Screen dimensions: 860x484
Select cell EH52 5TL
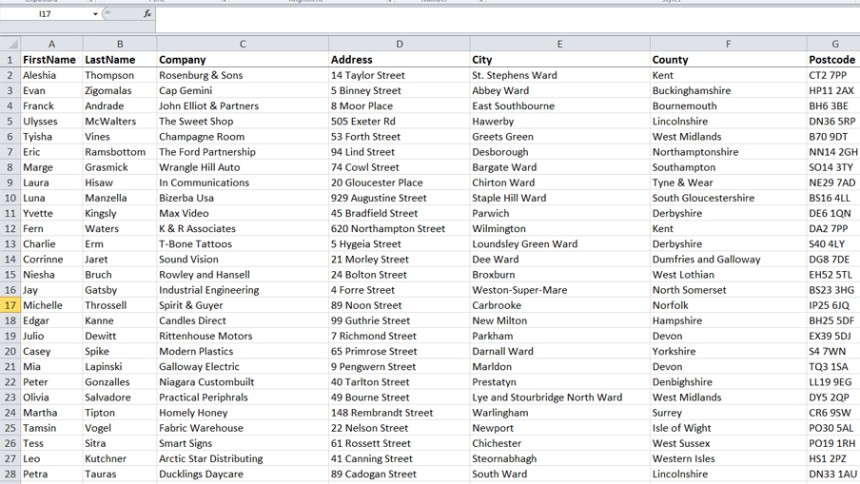pyautogui.click(x=834, y=275)
